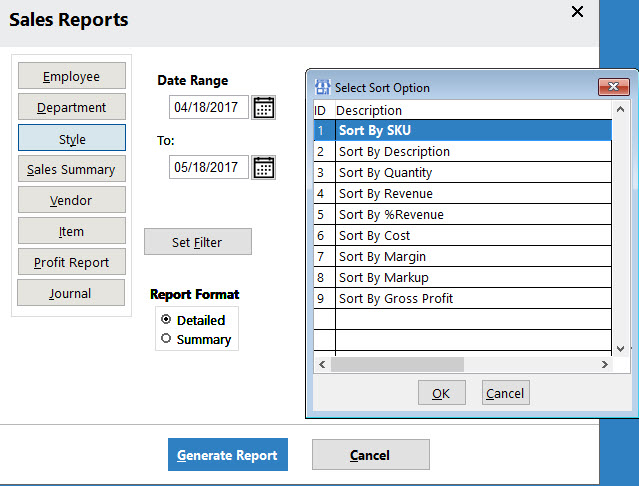Open calendar picker for start date
The image size is (639, 486).
click(263, 108)
